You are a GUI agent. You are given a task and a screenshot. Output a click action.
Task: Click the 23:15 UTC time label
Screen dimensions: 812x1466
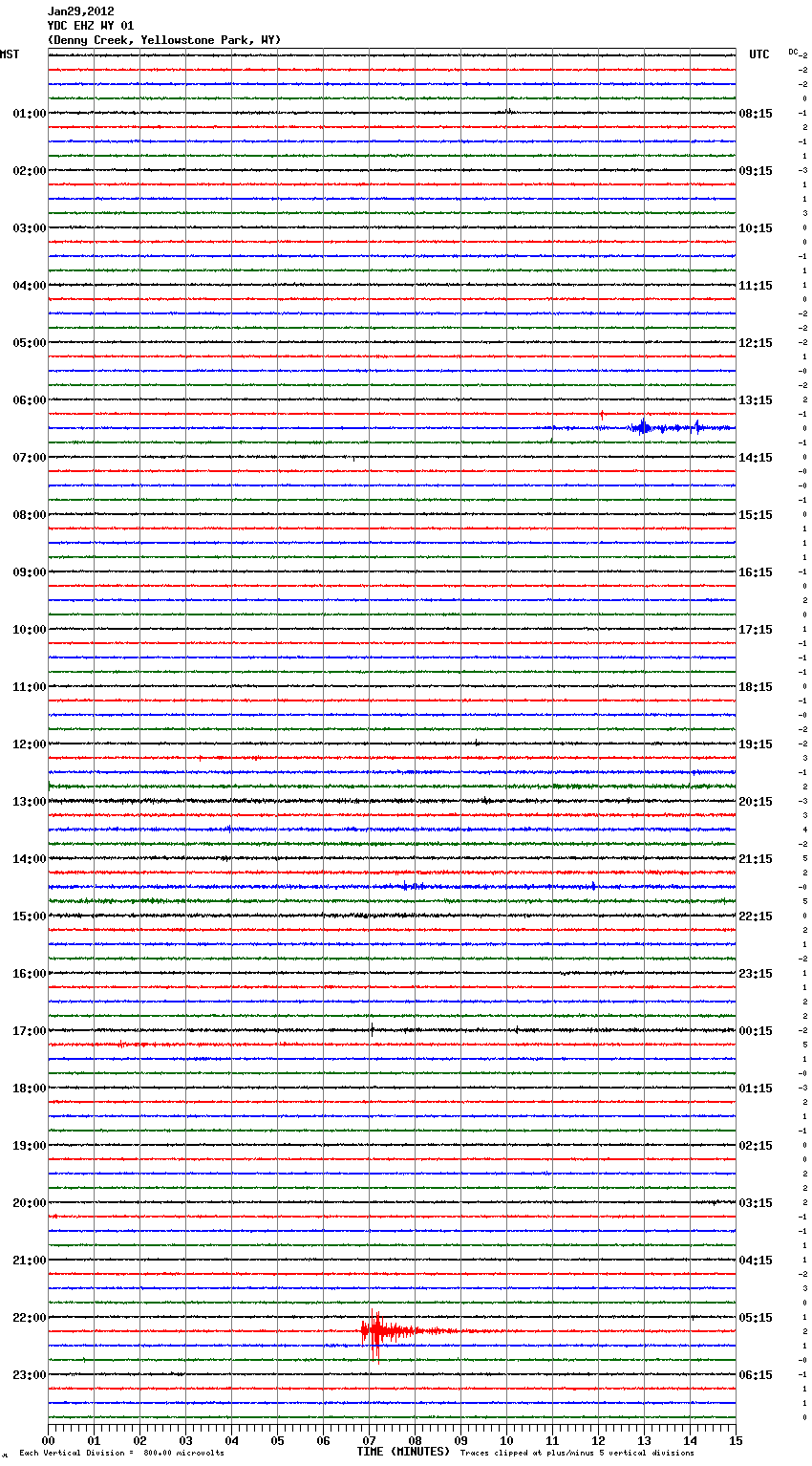pyautogui.click(x=756, y=974)
